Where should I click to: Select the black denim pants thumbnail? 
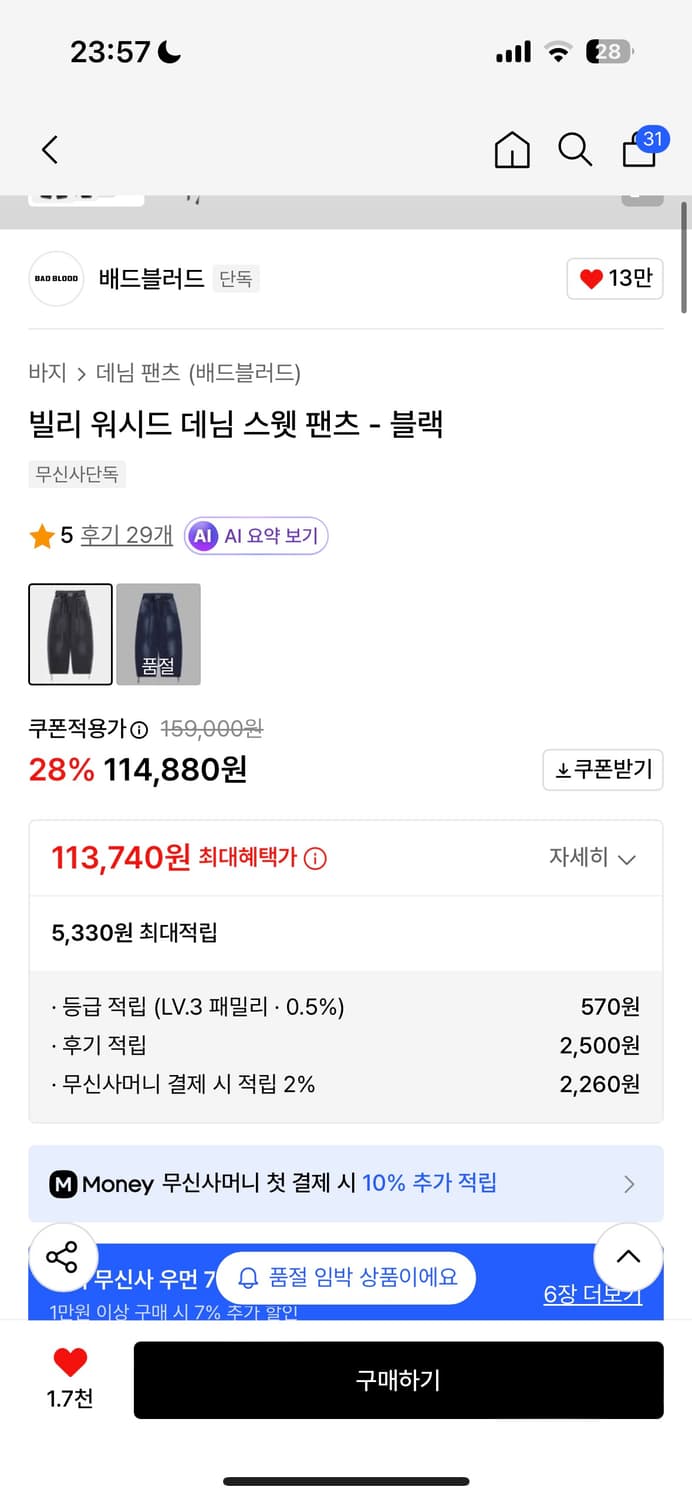[69, 634]
